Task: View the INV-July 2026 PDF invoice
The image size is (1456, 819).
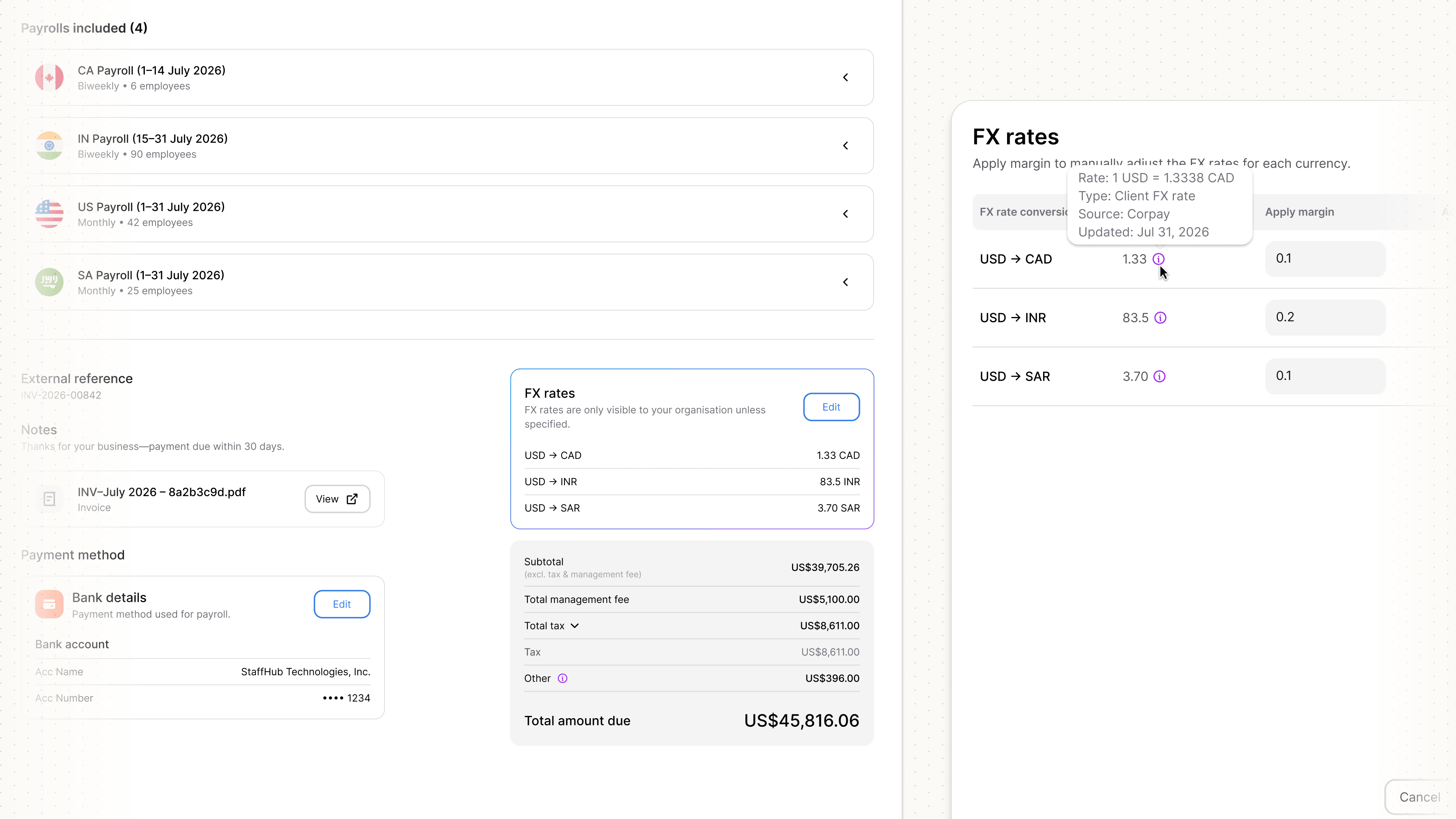Action: pyautogui.click(x=337, y=499)
